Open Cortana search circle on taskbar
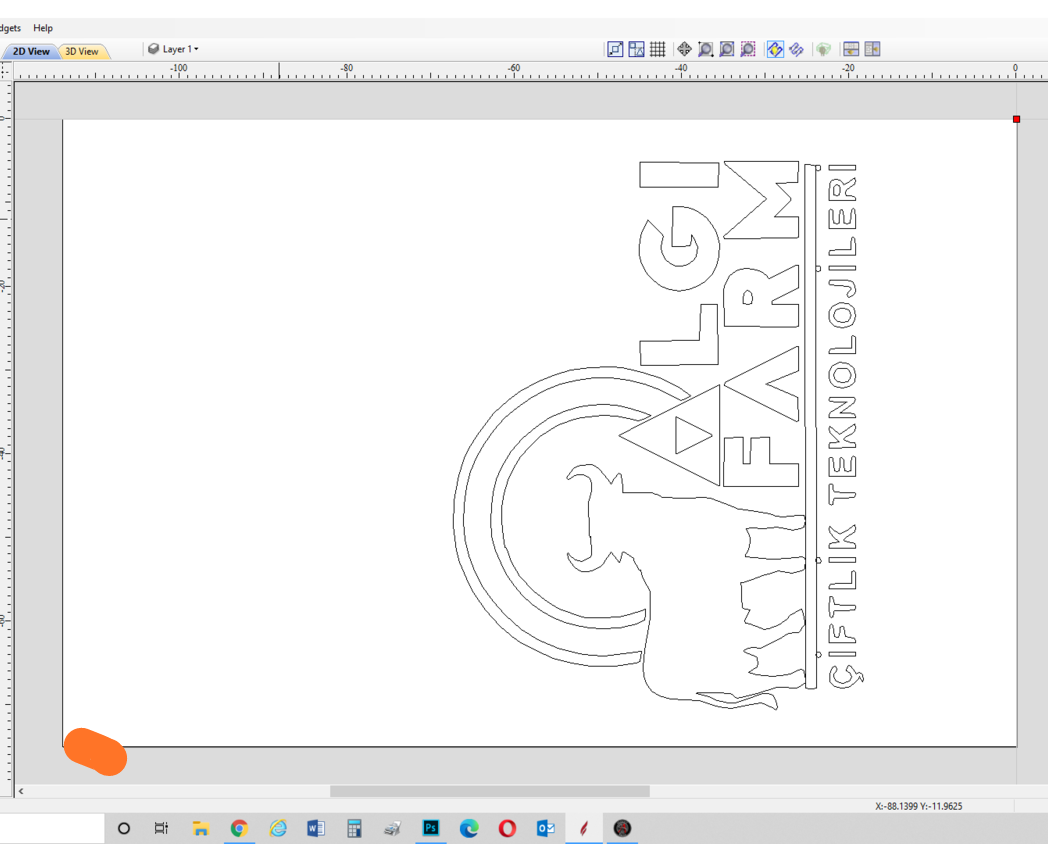The width and height of the screenshot is (1048, 844). tap(124, 829)
